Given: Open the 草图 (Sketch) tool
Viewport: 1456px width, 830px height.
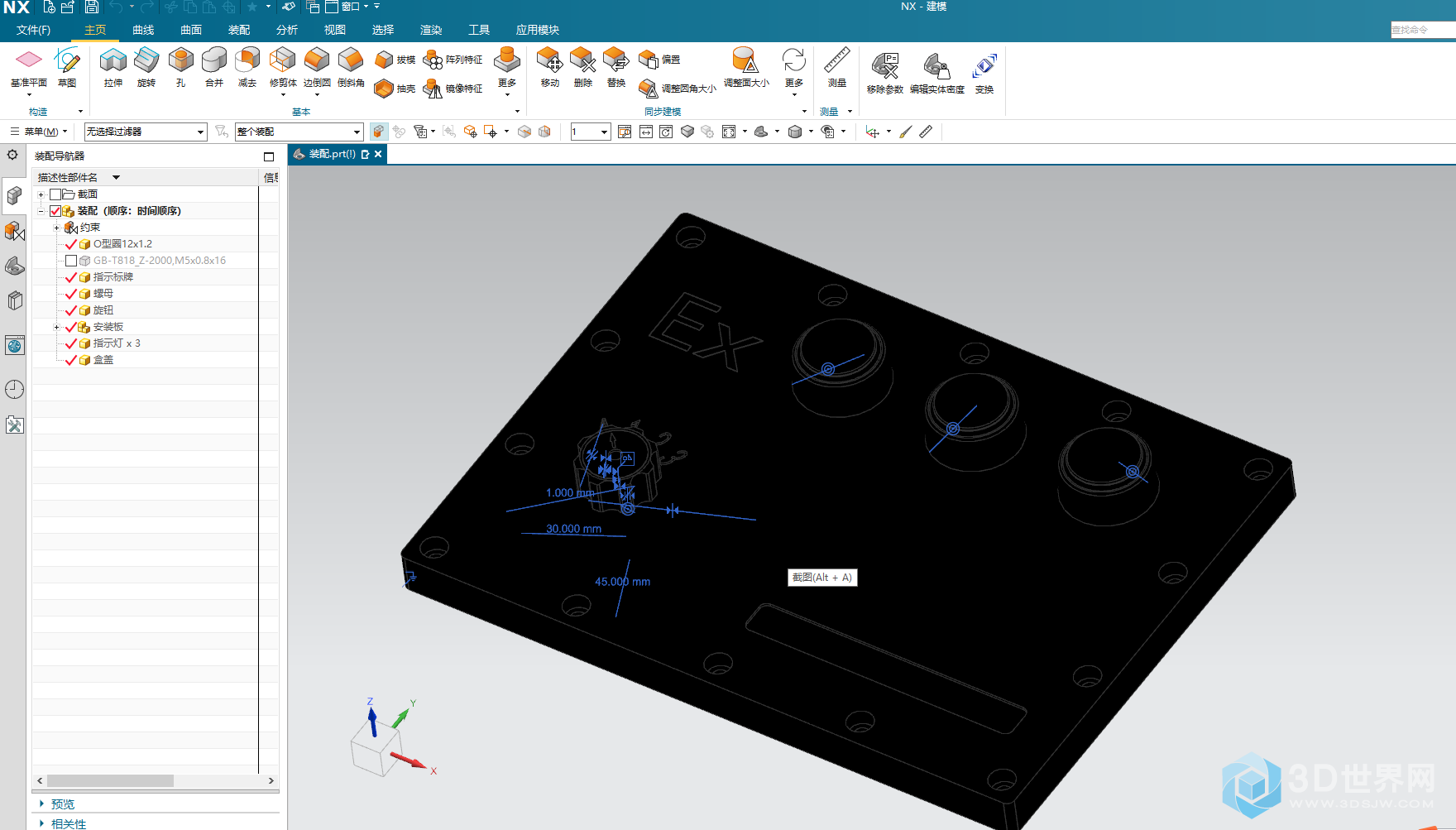Looking at the screenshot, I should (67, 68).
